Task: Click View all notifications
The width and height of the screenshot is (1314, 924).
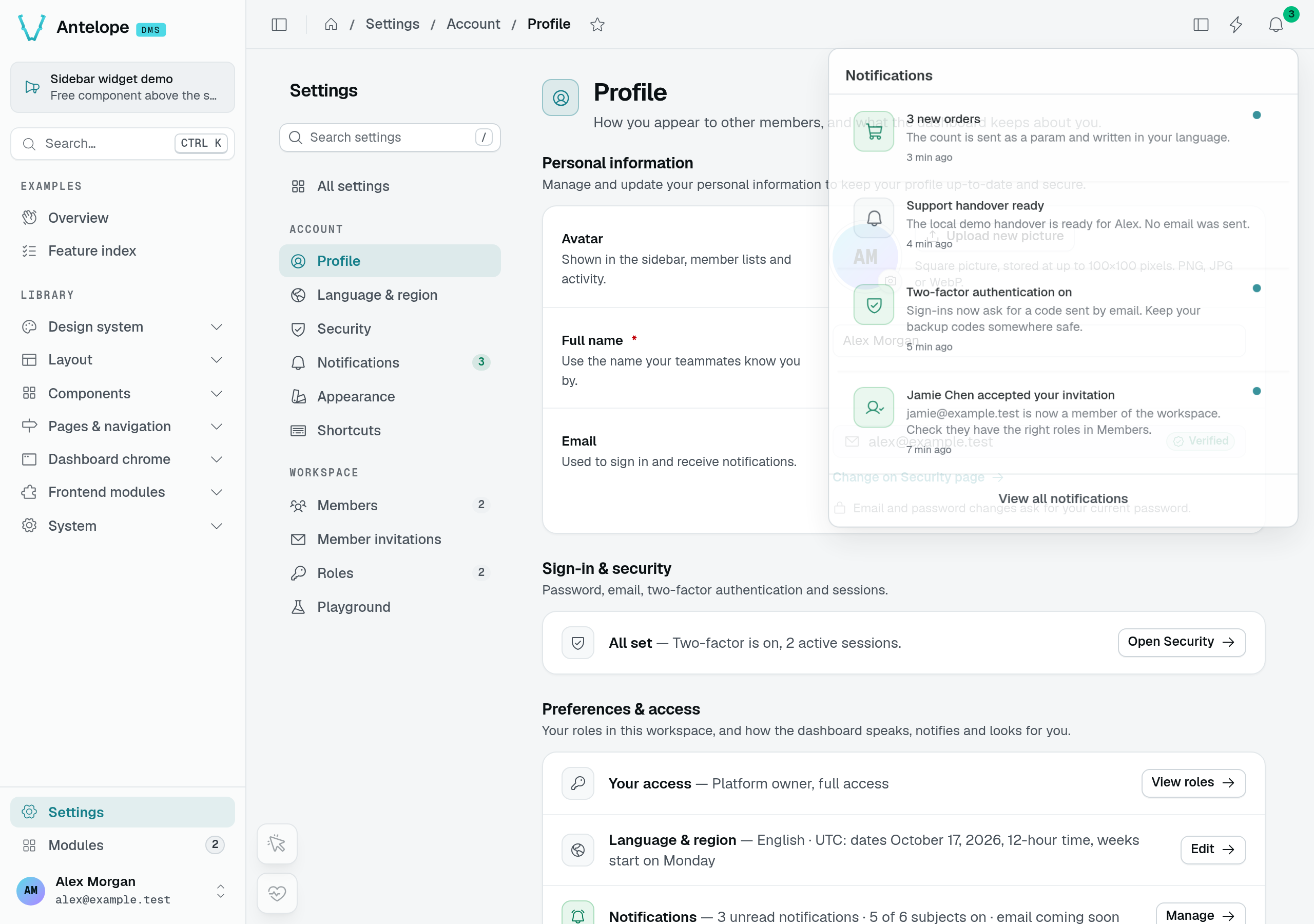Action: coord(1063,498)
